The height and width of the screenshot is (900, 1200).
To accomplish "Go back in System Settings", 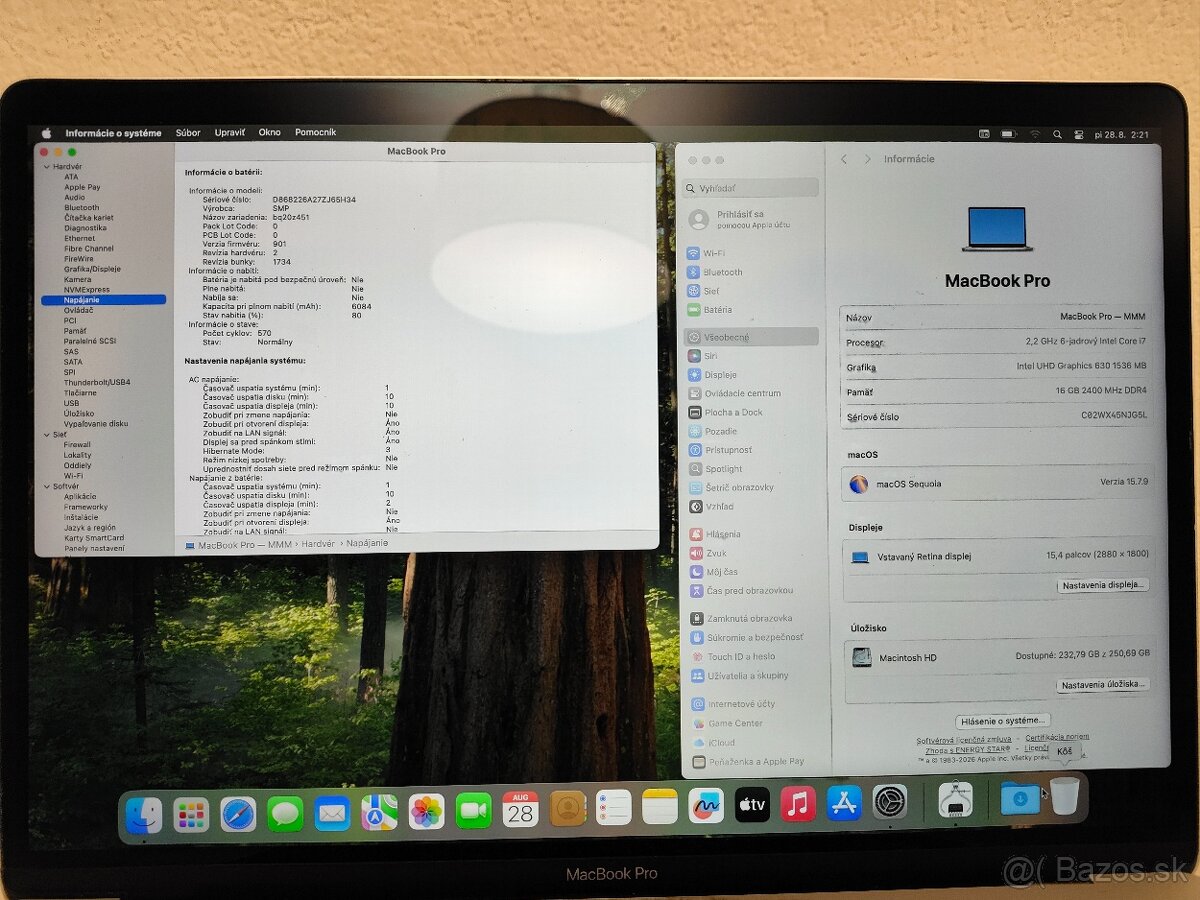I will pos(844,159).
